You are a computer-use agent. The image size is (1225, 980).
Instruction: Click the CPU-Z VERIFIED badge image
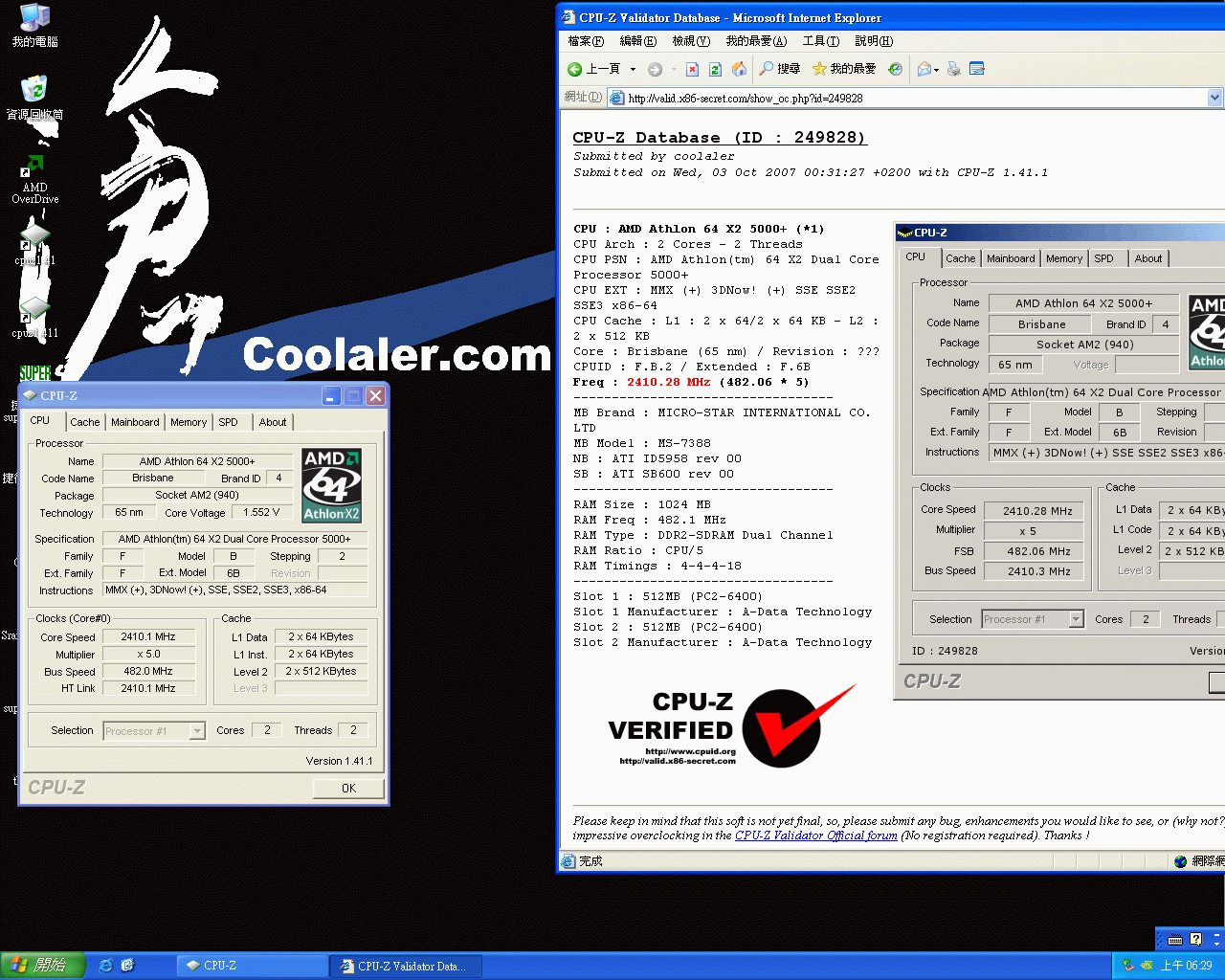[x=733, y=725]
